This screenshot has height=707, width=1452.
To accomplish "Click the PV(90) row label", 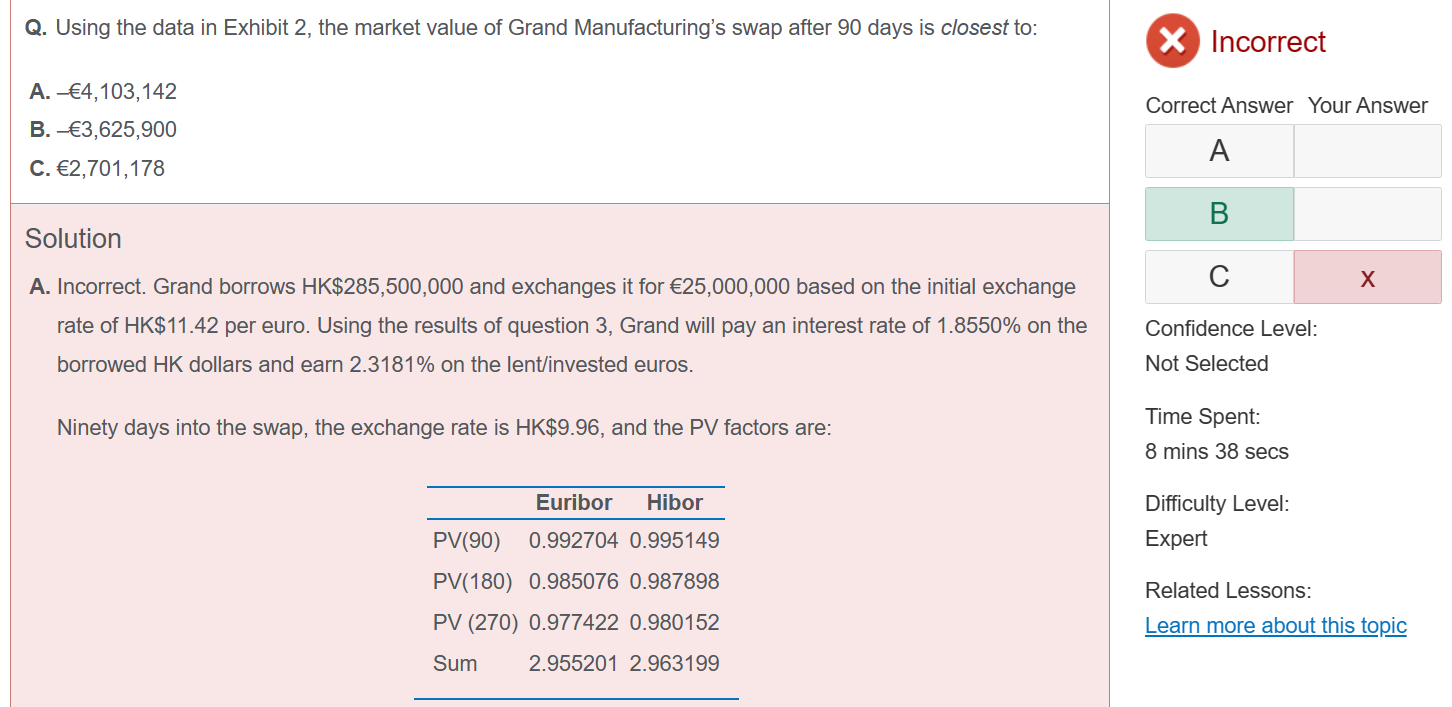I will coord(466,541).
